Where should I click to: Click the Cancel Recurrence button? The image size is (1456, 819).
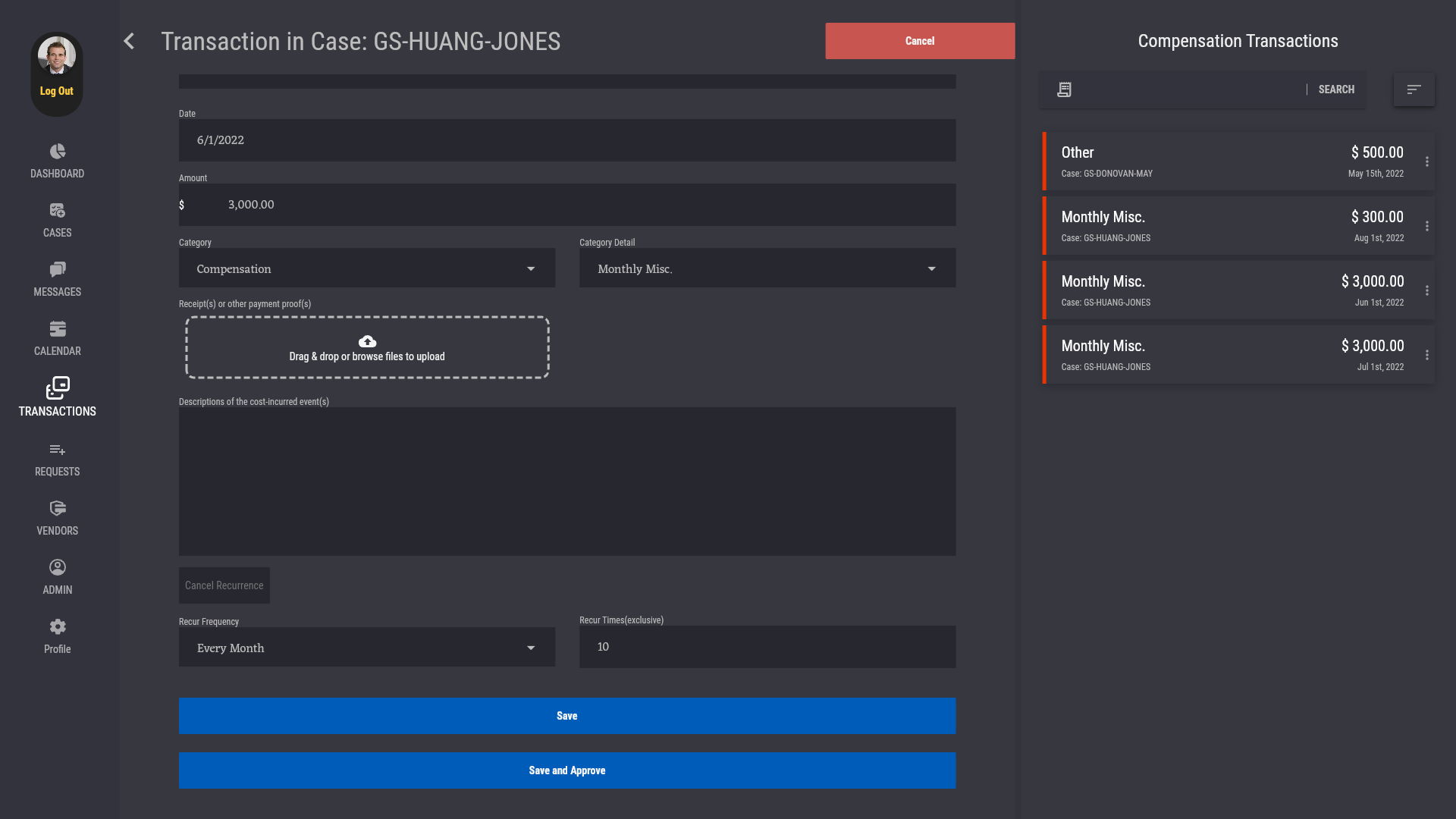[x=224, y=585]
